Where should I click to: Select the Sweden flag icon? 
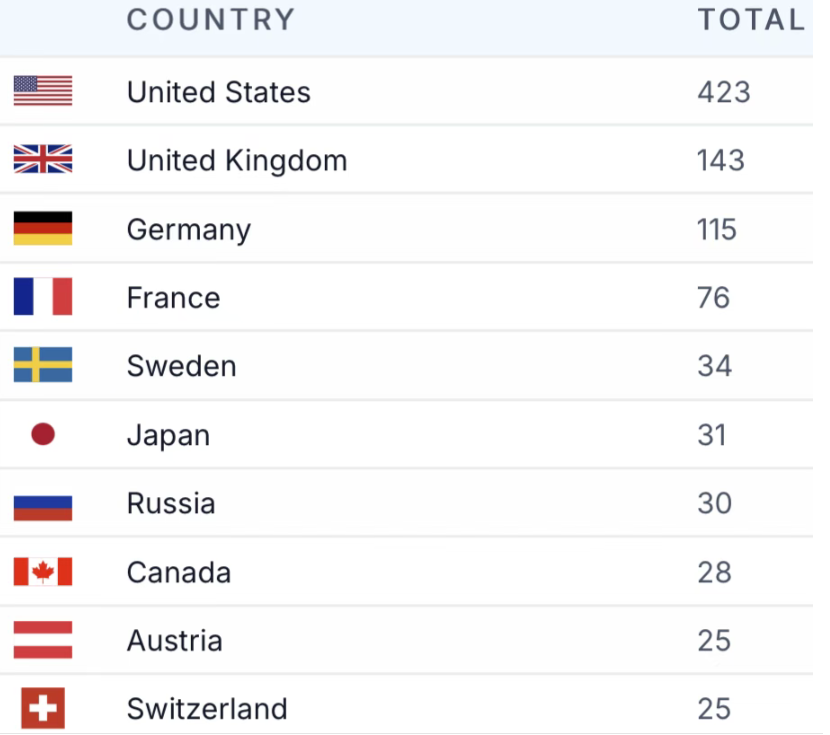point(43,365)
